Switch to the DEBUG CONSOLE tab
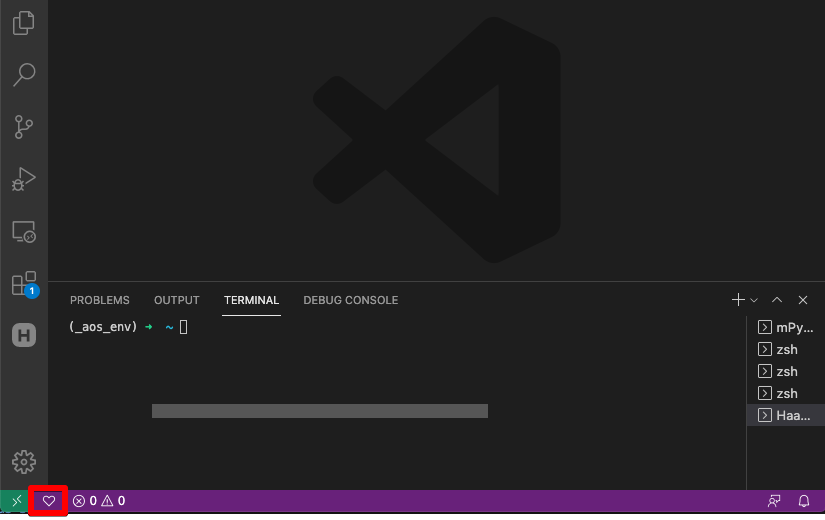Viewport: 825px width, 520px height. click(350, 300)
